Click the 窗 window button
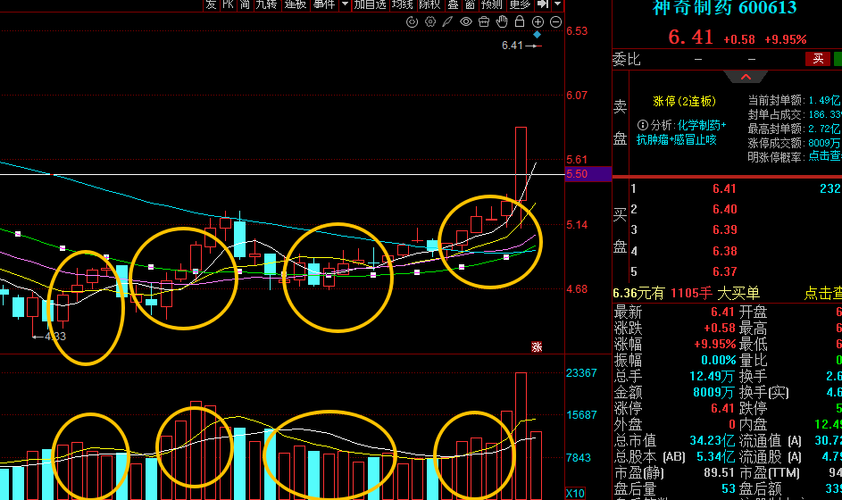Image resolution: width=842 pixels, height=500 pixels. click(x=470, y=4)
